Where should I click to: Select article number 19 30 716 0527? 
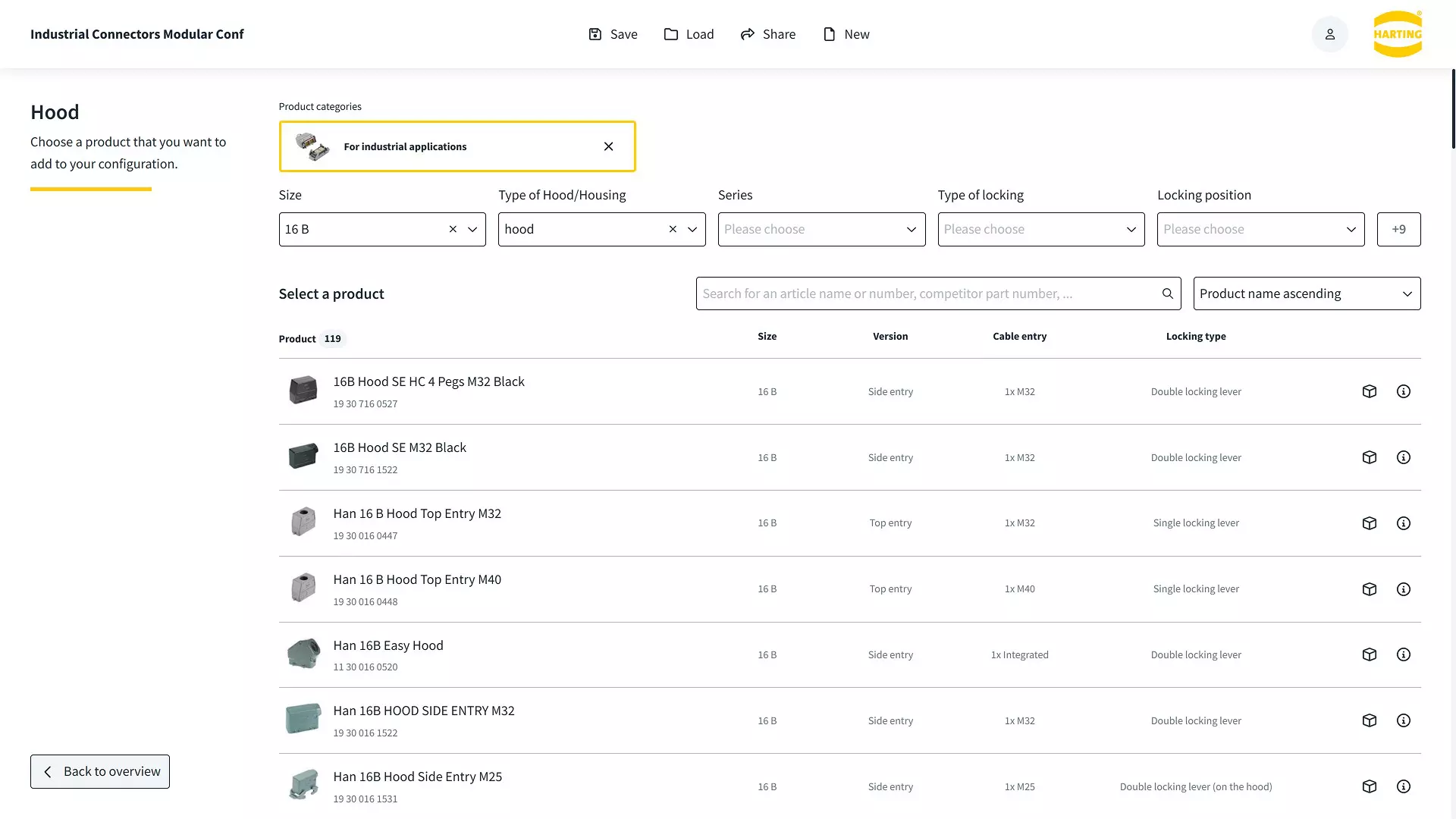point(366,404)
